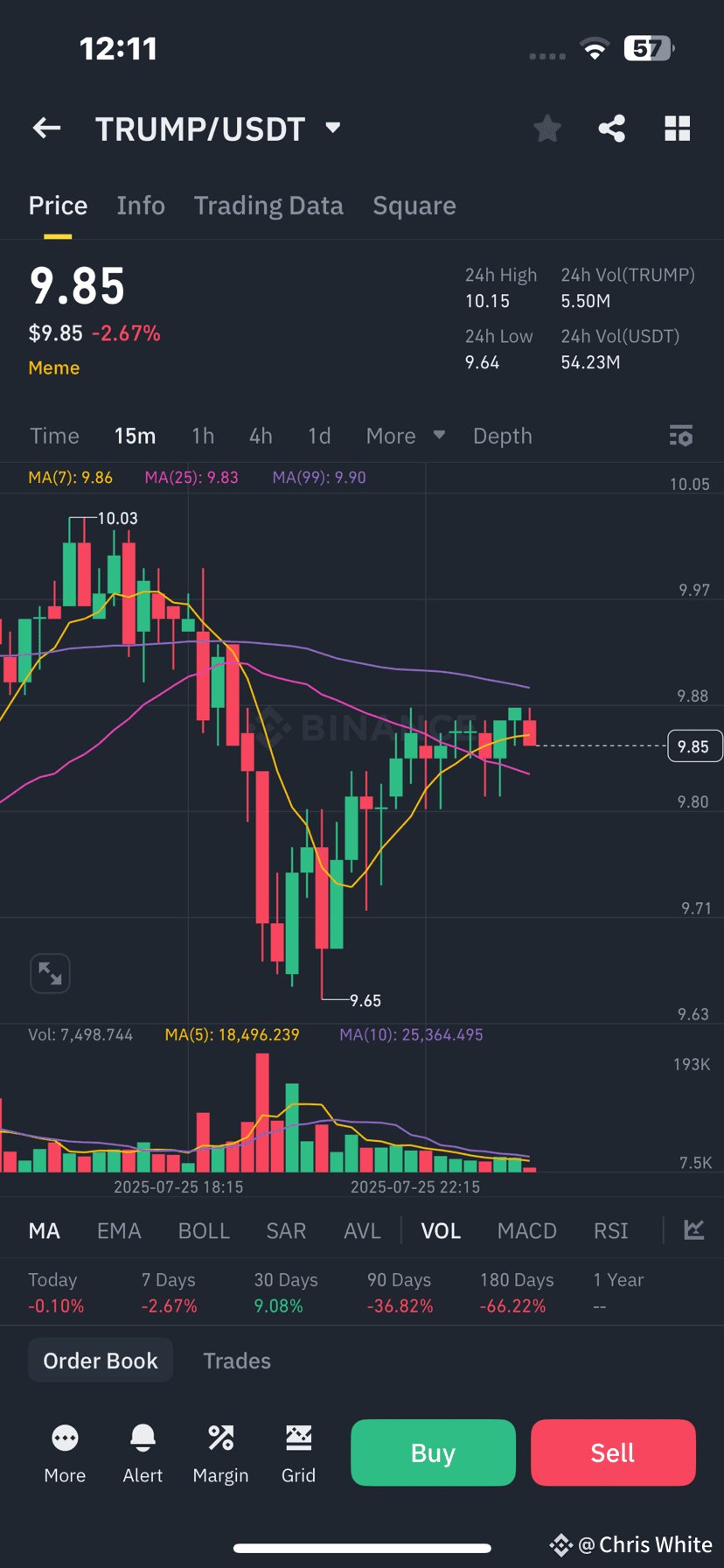724x1568 pixels.
Task: Toggle the MACD sub-indicator
Action: point(527,1231)
